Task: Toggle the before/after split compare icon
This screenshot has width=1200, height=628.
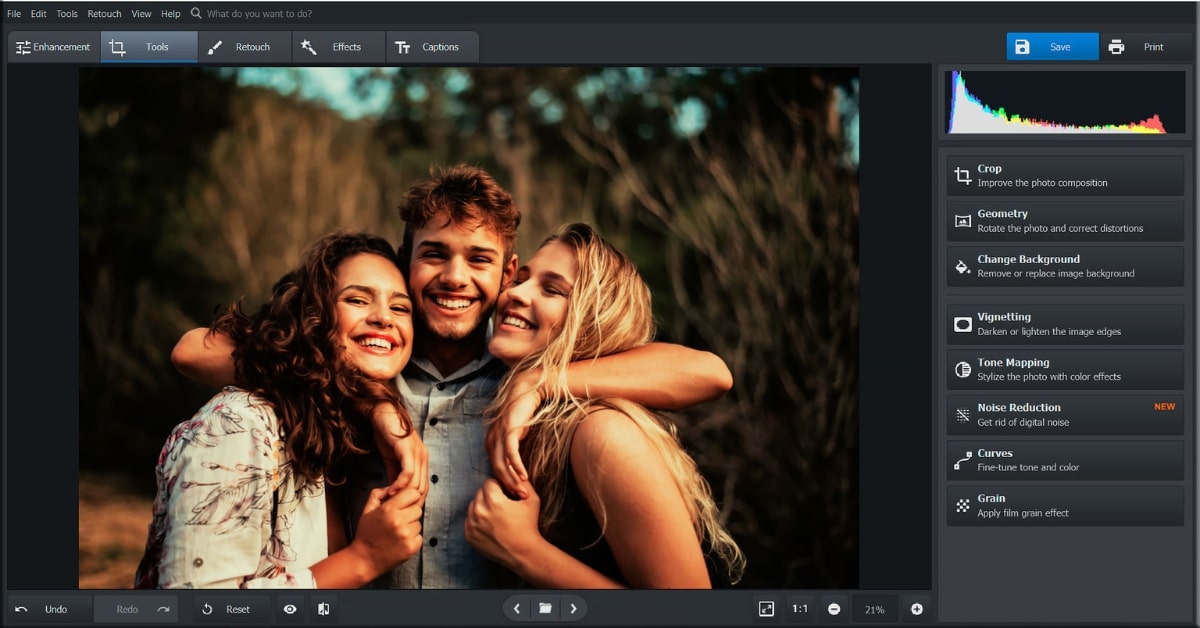Action: tap(324, 609)
